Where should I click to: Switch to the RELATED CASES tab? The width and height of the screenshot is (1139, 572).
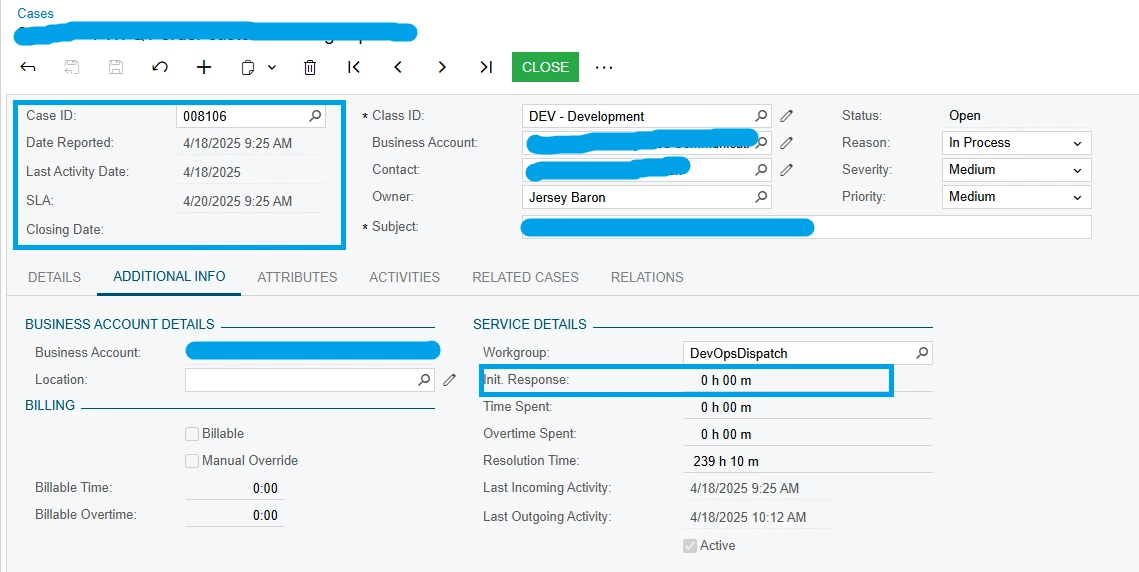[525, 277]
